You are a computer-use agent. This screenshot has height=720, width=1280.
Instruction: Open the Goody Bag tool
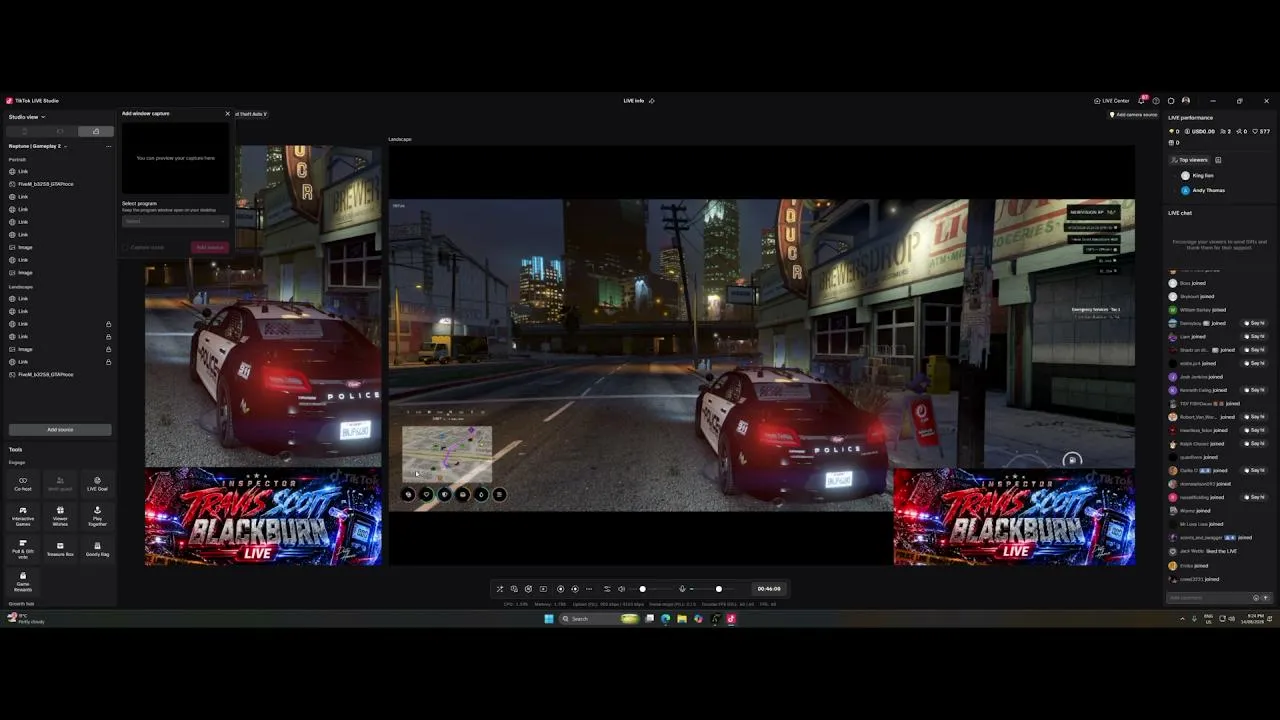coord(97,549)
